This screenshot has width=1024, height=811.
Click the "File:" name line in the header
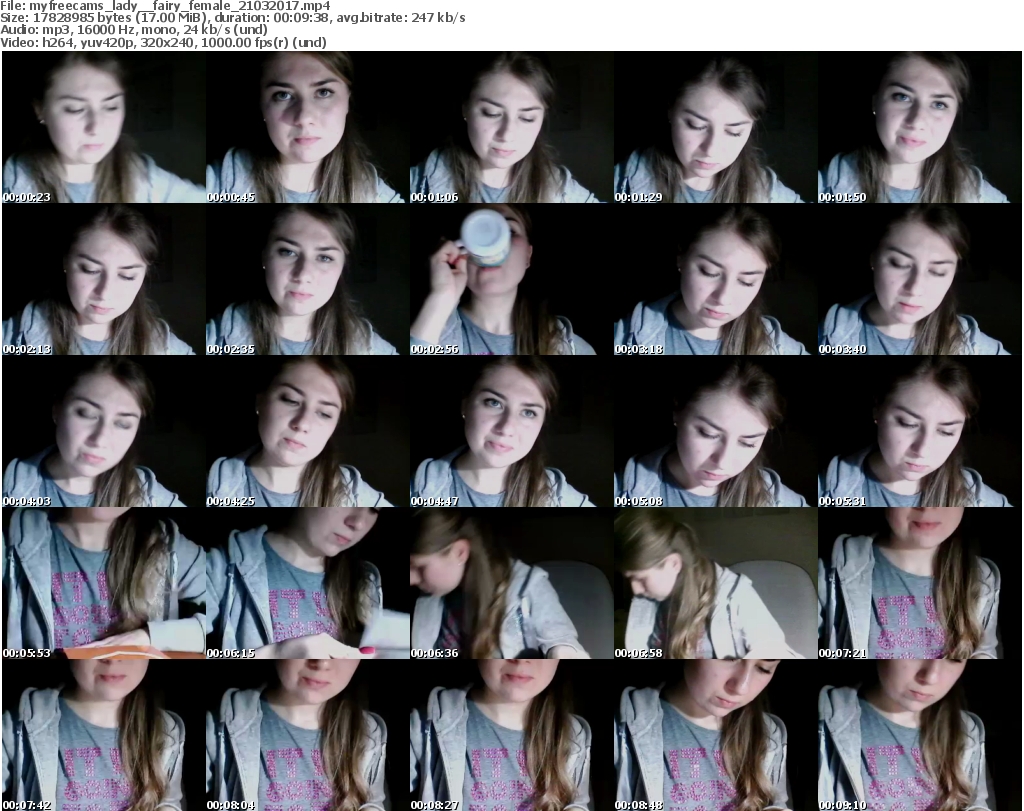pyautogui.click(x=165, y=6)
